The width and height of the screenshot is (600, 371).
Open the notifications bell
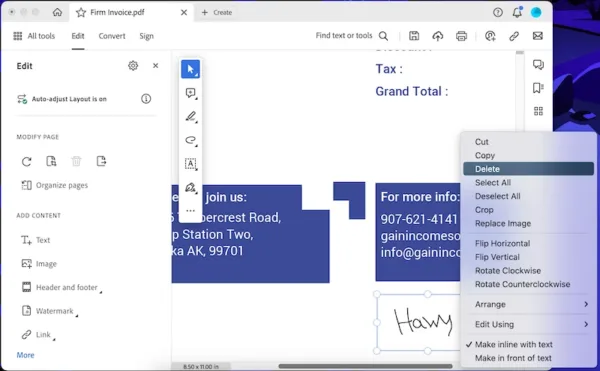point(517,13)
